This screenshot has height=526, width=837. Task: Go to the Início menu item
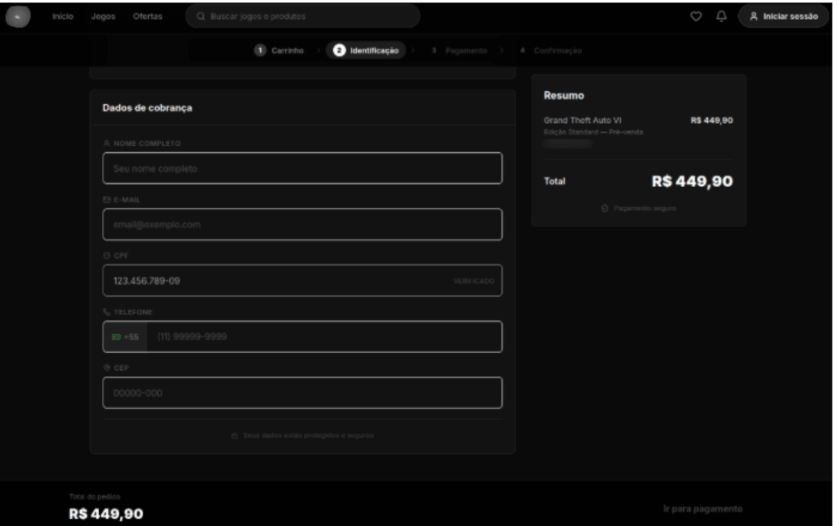[x=62, y=17]
